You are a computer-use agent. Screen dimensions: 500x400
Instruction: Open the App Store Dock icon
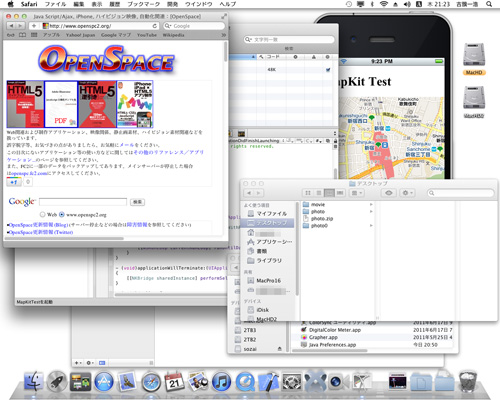coord(104,382)
